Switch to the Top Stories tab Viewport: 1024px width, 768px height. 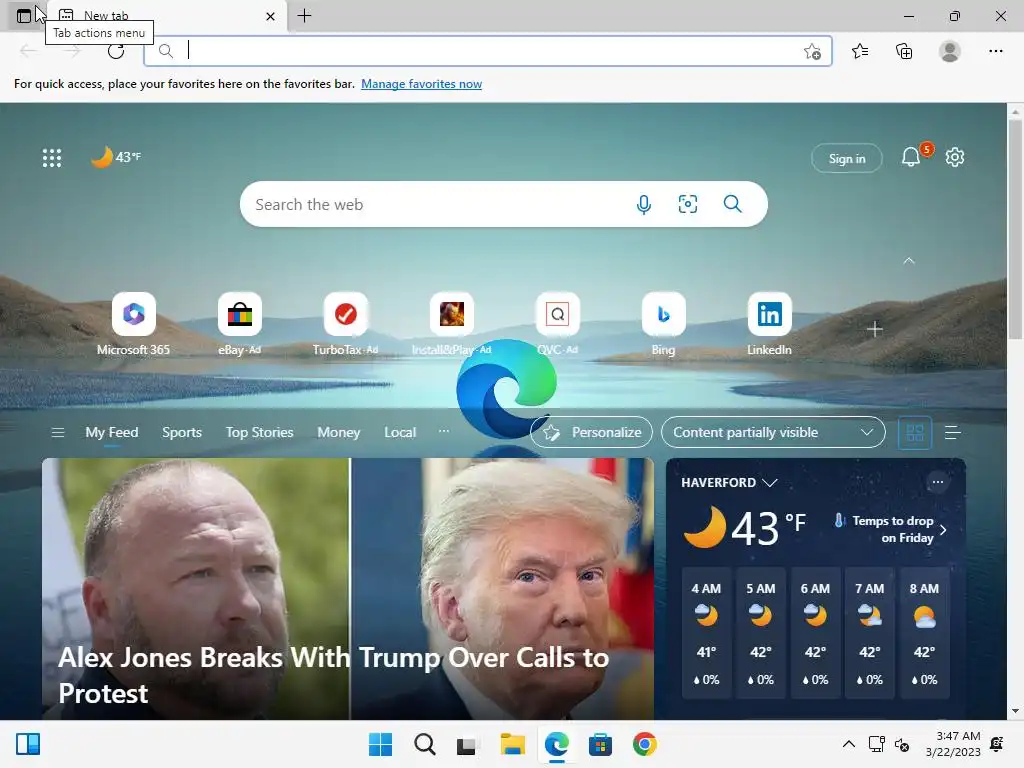point(259,432)
